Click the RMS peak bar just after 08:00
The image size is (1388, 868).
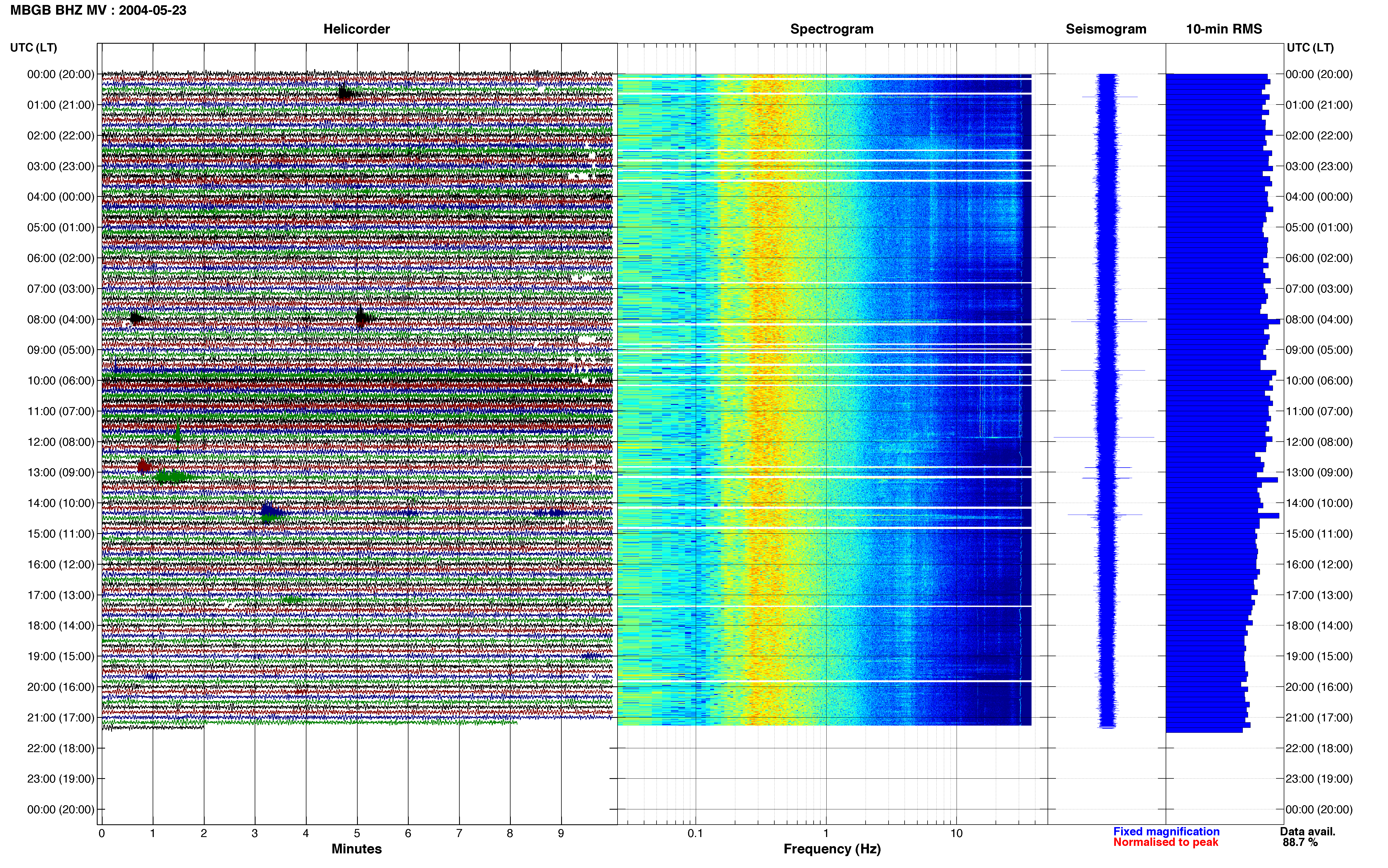[x=1223, y=322]
